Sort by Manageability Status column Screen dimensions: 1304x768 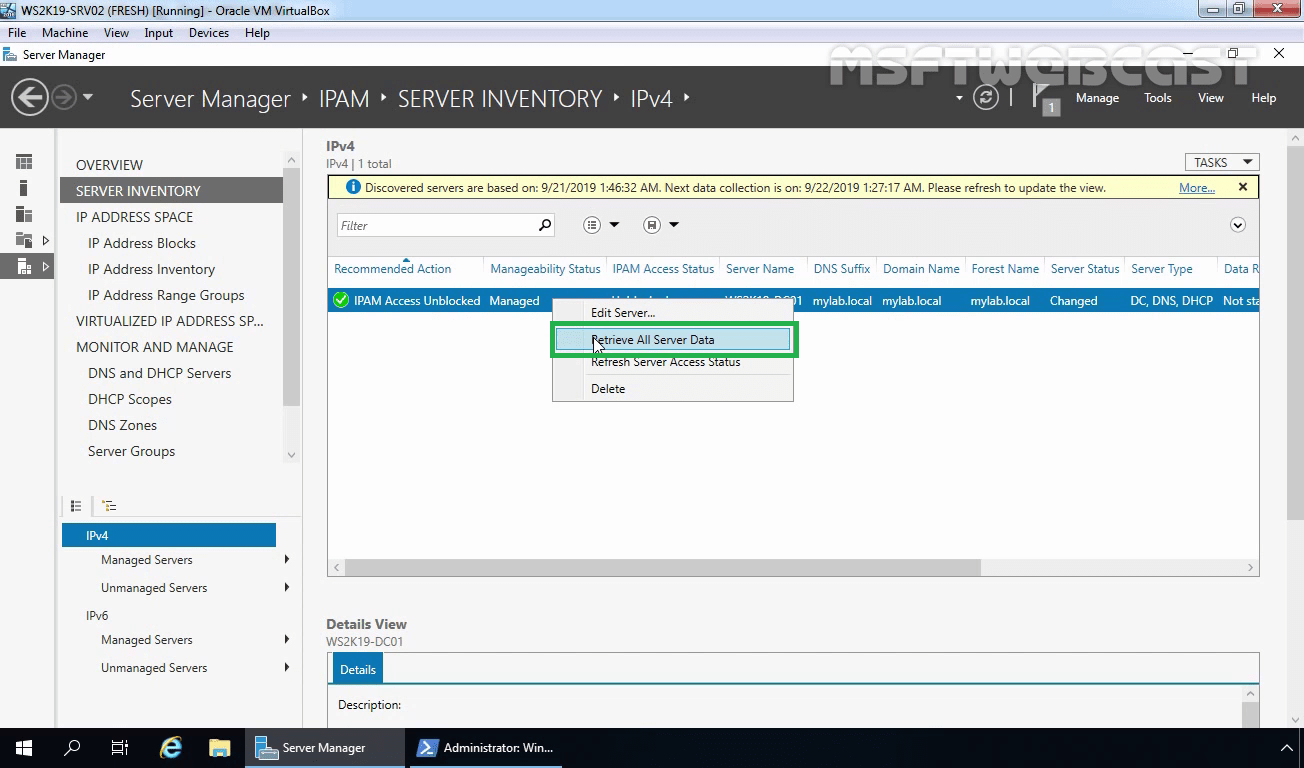(545, 268)
